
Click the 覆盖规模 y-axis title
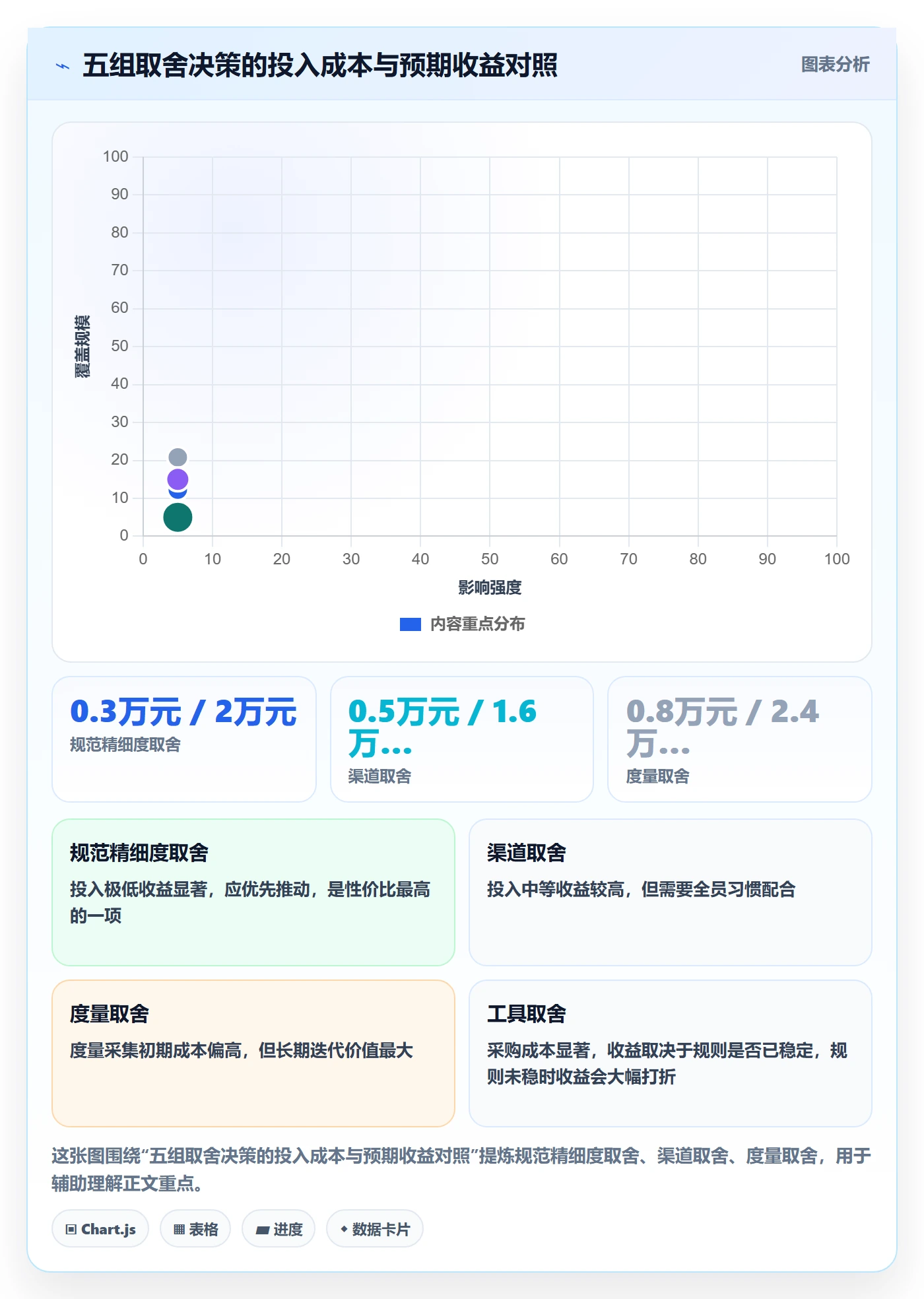coord(82,347)
